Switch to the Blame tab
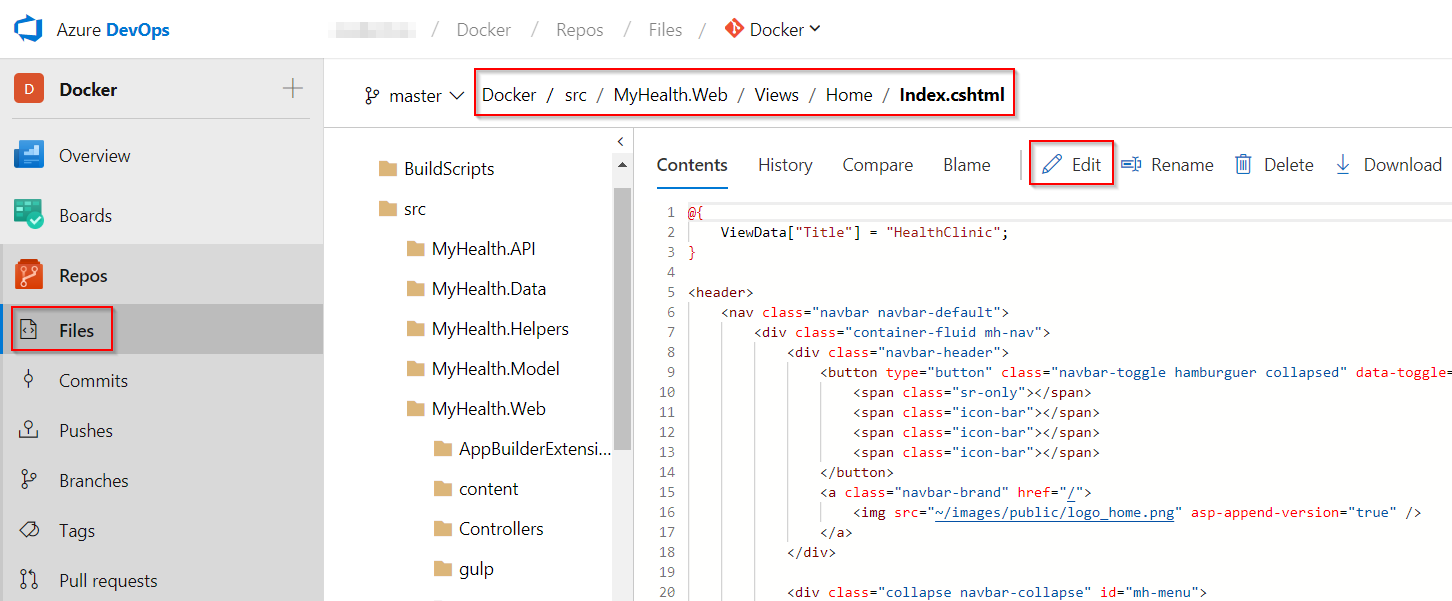 [967, 165]
